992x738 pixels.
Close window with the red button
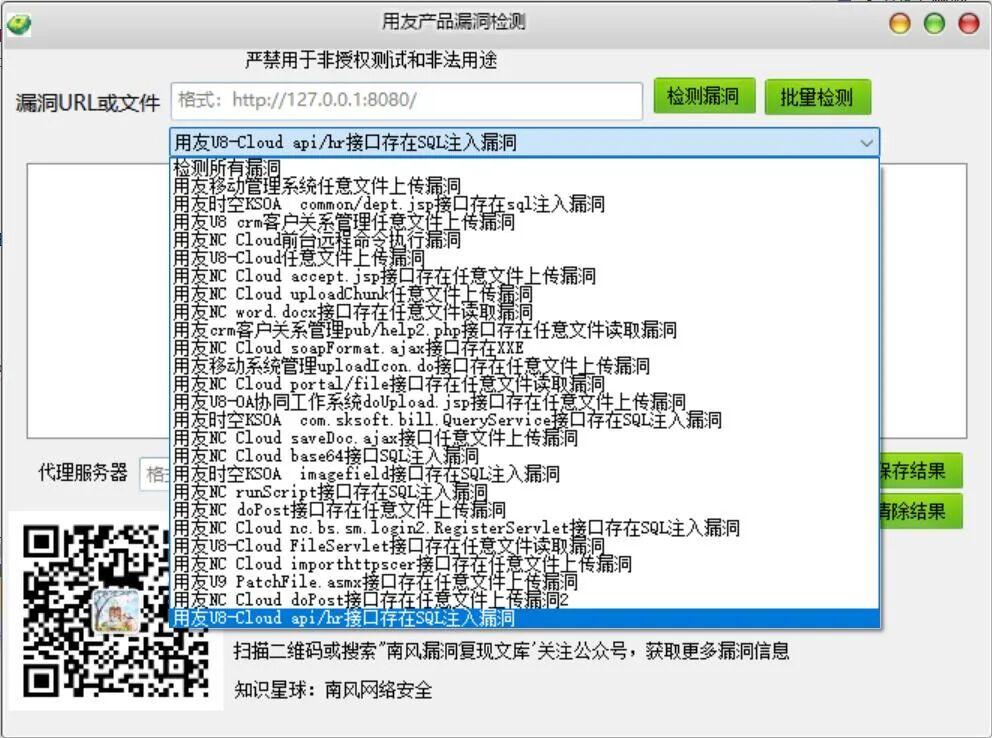969,23
